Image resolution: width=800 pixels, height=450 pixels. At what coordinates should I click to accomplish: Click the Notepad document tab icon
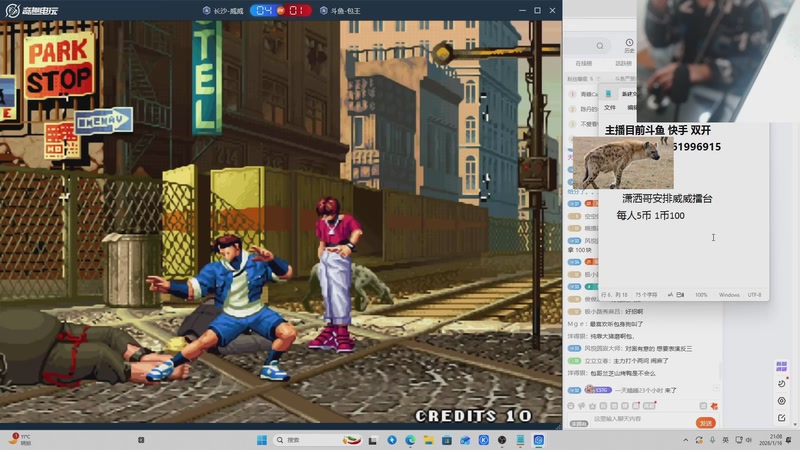(608, 94)
